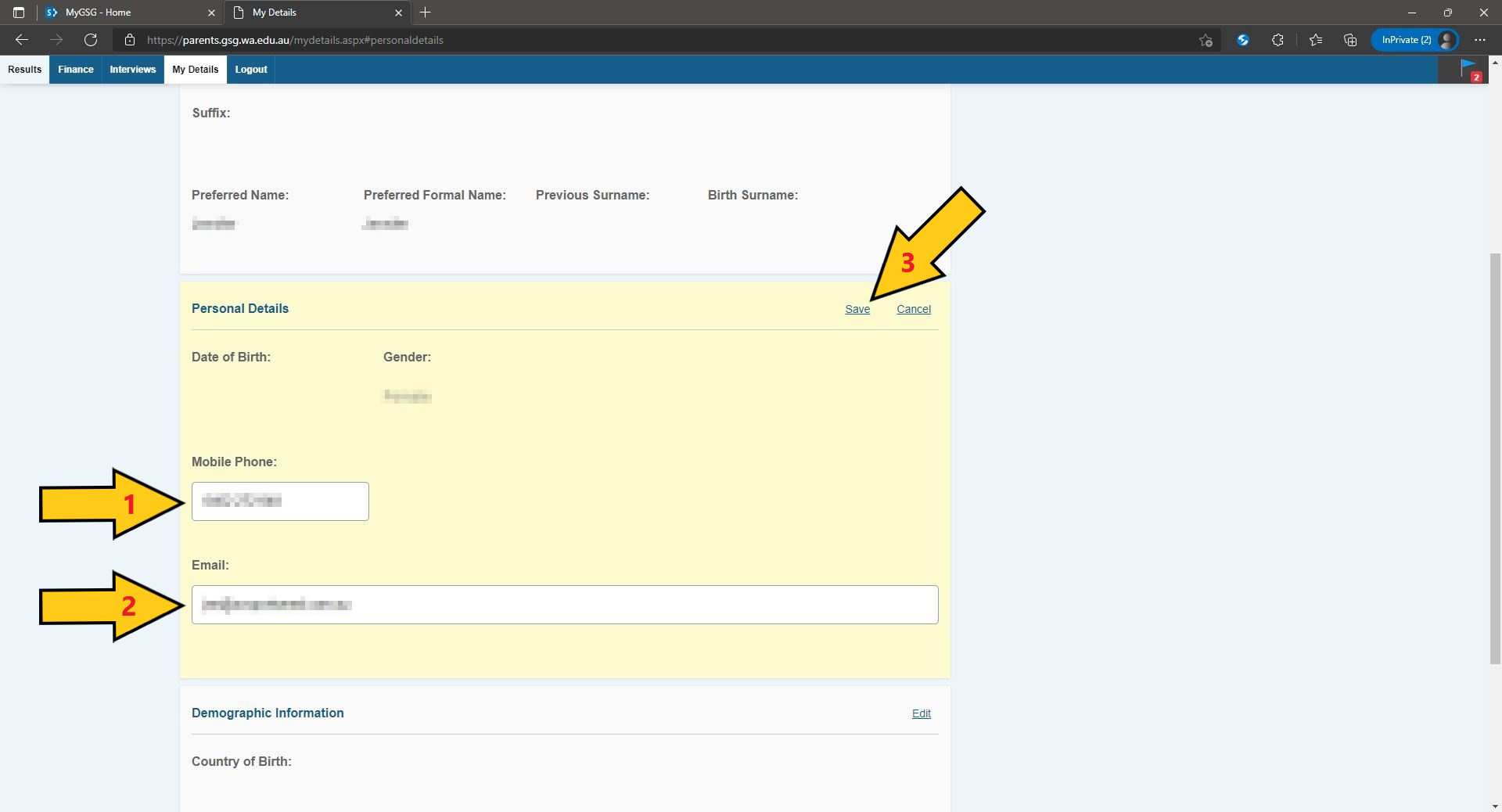Viewport: 1502px width, 812px height.
Task: Open the InPrivate profile avatar
Action: (1448, 40)
